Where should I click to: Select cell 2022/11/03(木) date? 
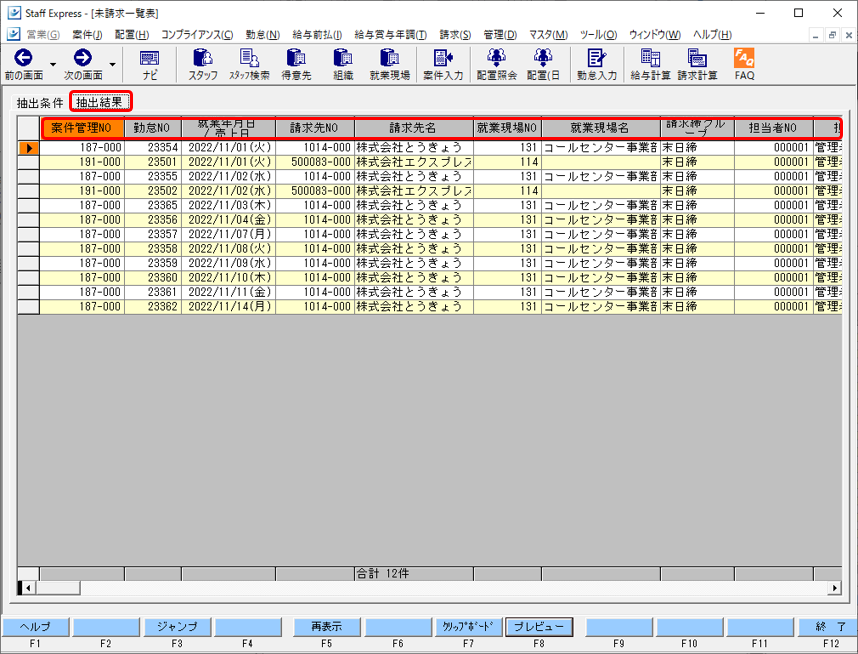pos(229,205)
